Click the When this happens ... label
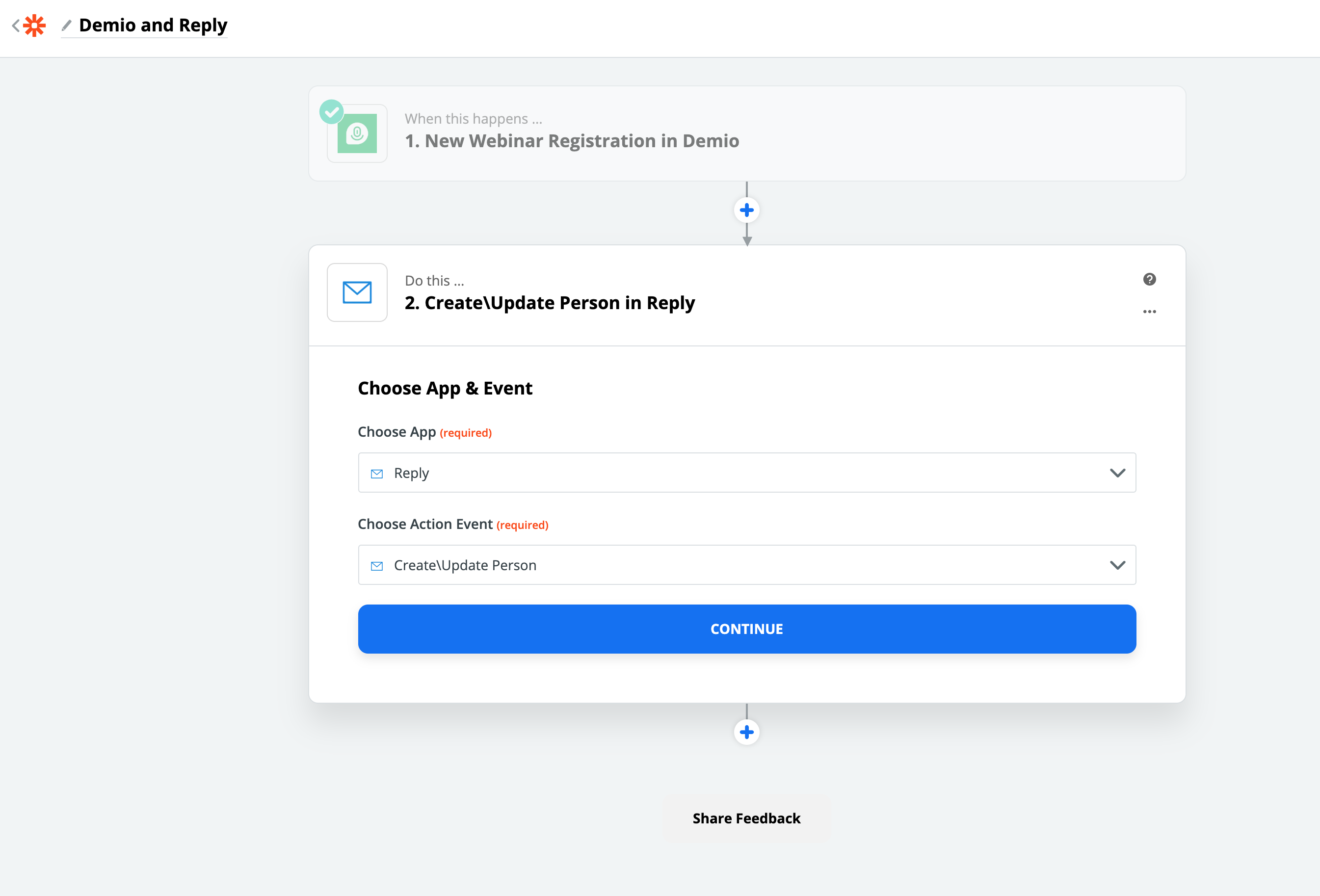The height and width of the screenshot is (896, 1320). (x=473, y=119)
